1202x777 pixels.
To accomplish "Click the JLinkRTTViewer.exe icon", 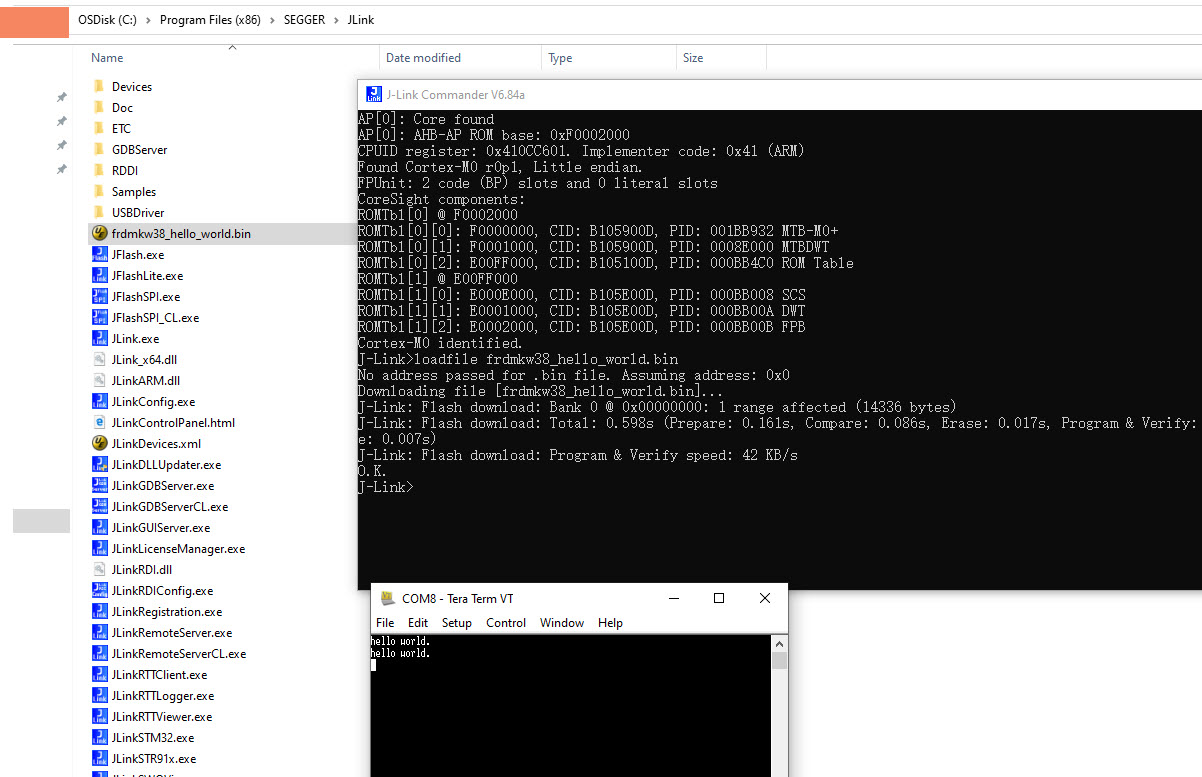I will 101,716.
